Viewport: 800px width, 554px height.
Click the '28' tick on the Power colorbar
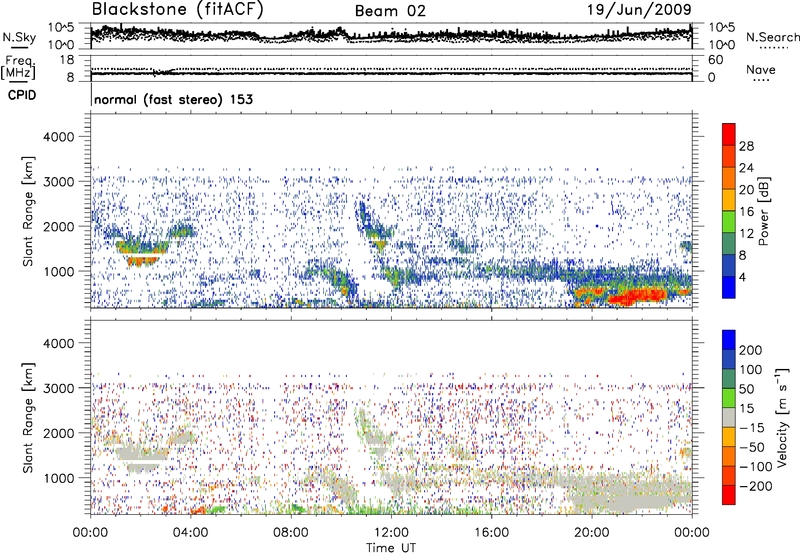(746, 146)
